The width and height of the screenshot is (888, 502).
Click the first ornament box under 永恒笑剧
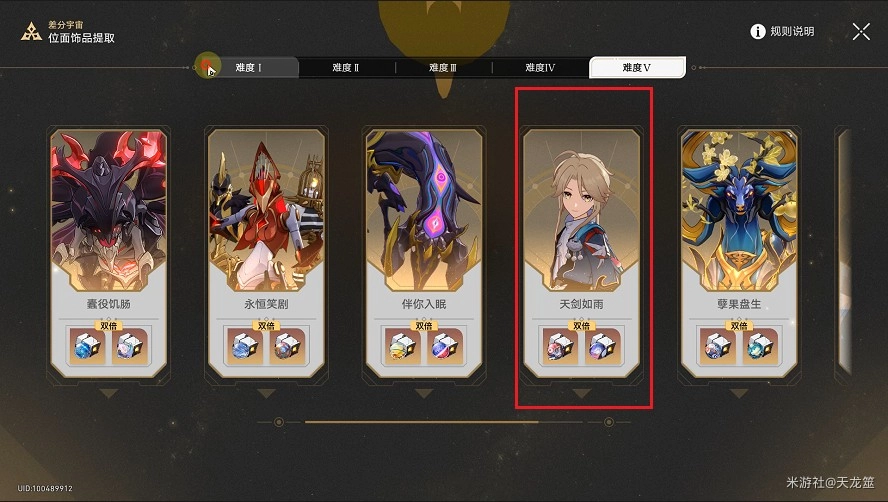click(x=245, y=346)
